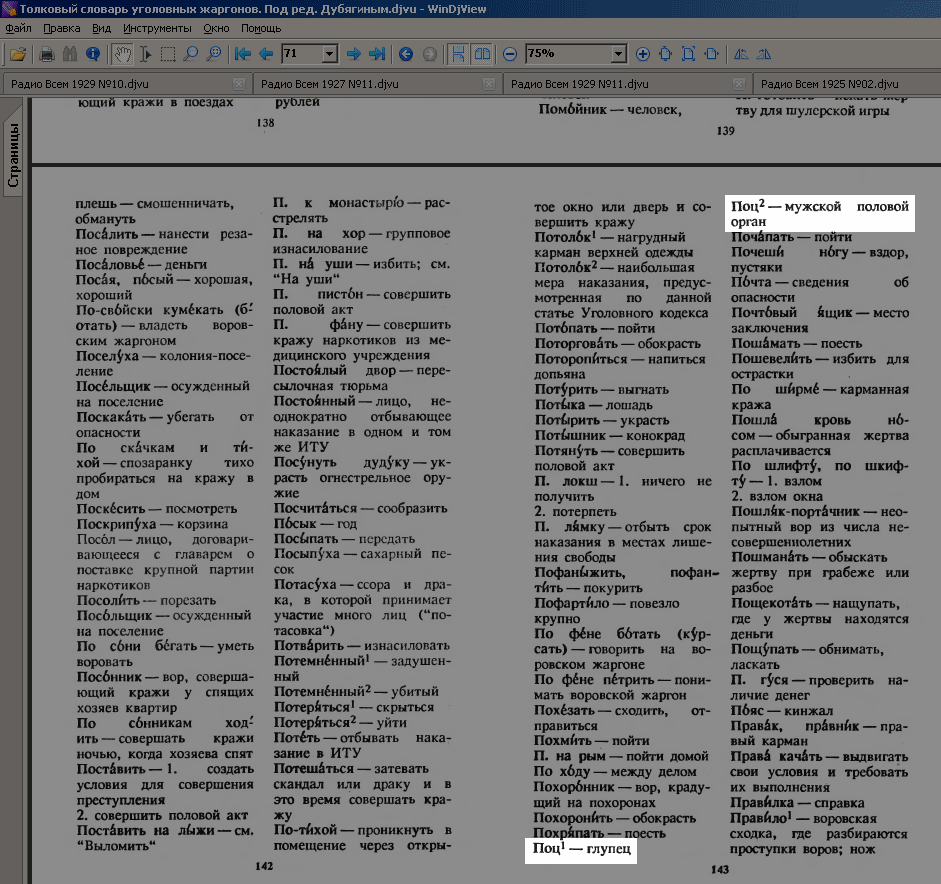Select the magnifying glass tool

click(x=191, y=55)
